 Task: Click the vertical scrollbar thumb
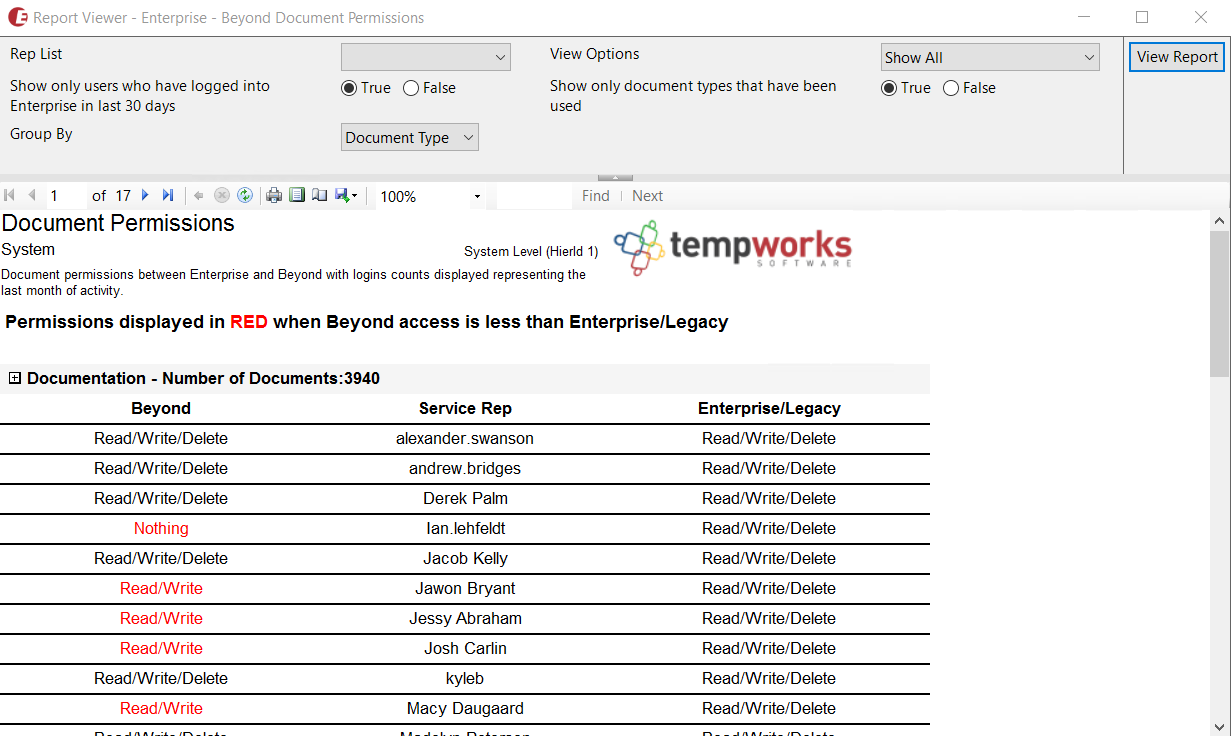pos(1220,303)
